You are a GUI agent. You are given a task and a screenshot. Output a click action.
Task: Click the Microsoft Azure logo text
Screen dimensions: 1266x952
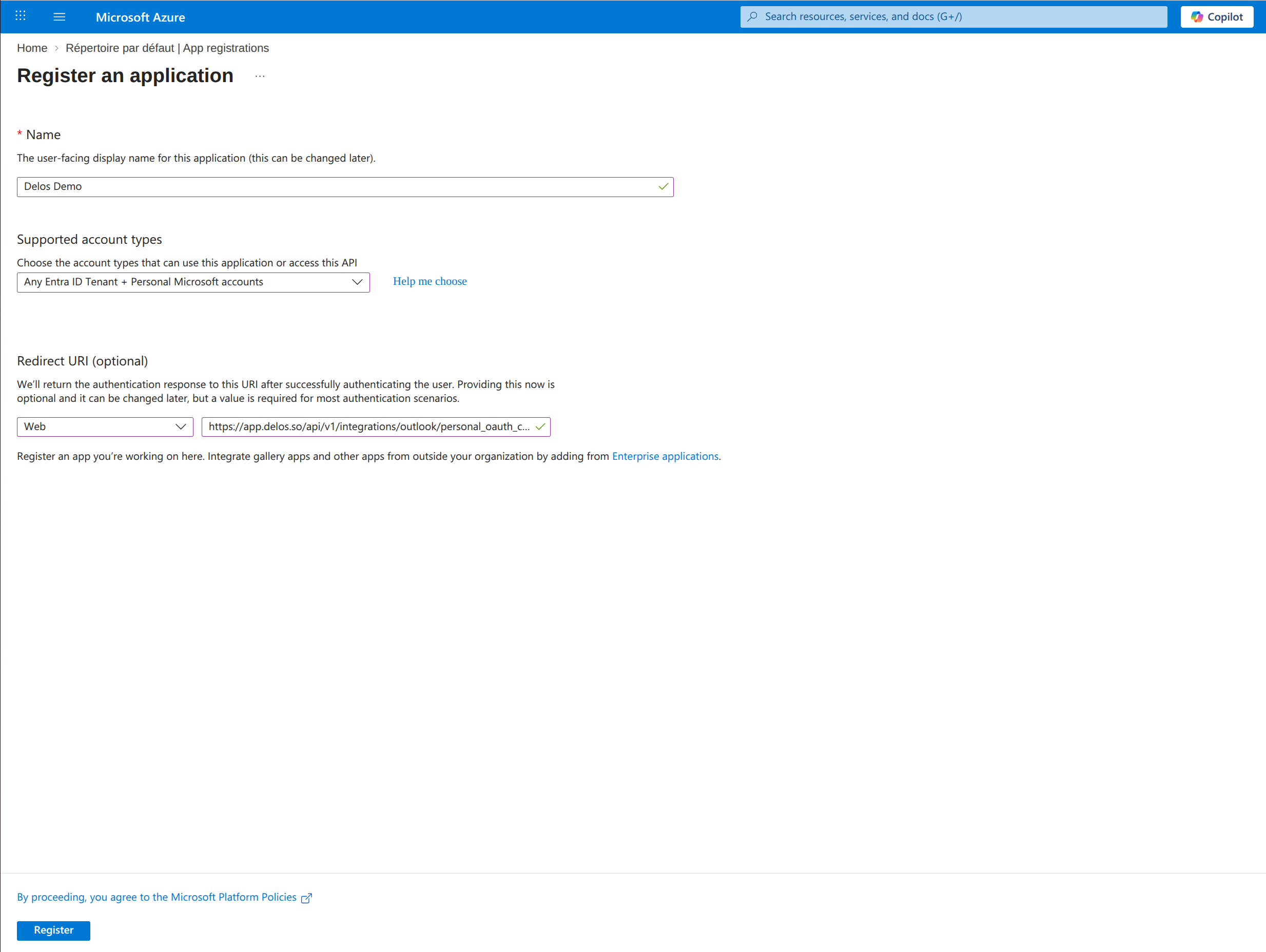click(140, 17)
